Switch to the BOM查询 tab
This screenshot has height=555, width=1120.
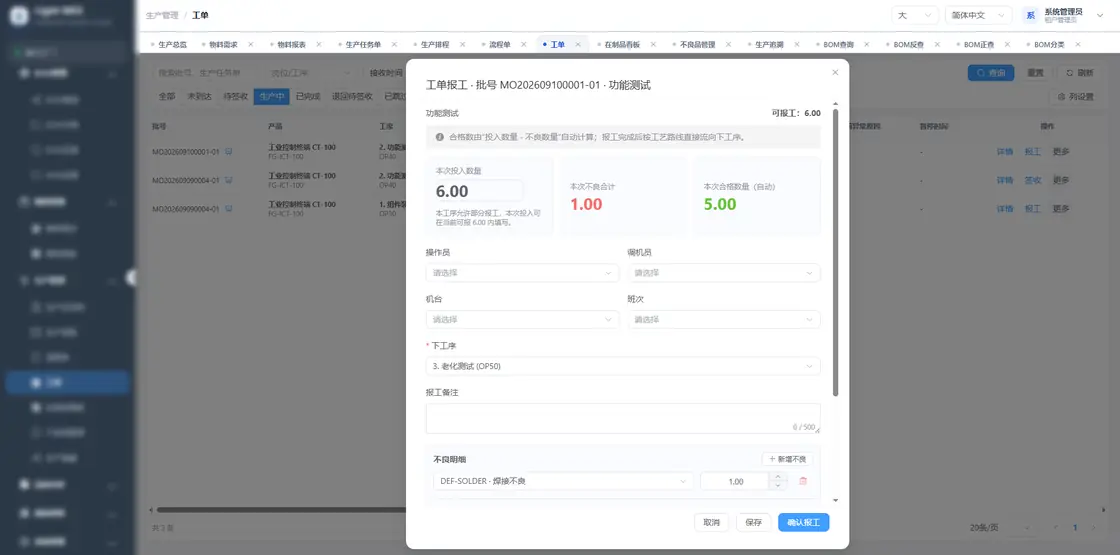(839, 44)
